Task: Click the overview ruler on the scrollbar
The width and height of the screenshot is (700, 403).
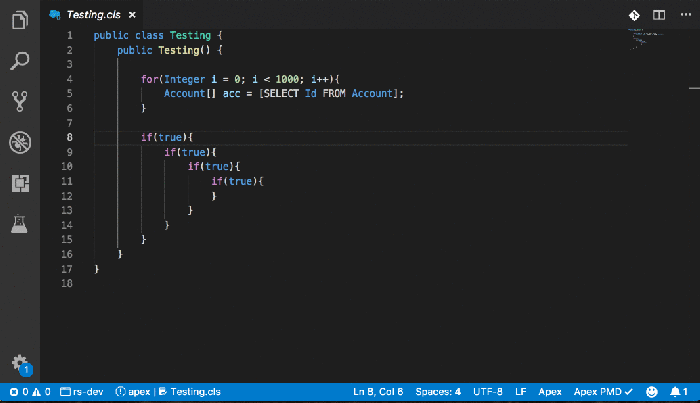Action: 694,88
